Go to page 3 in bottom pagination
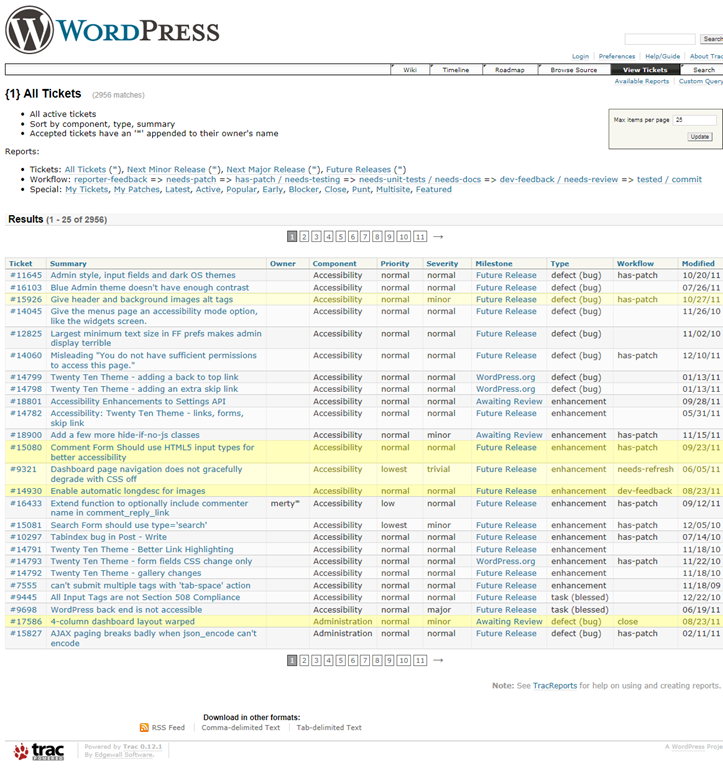The image size is (723, 768). [x=316, y=661]
